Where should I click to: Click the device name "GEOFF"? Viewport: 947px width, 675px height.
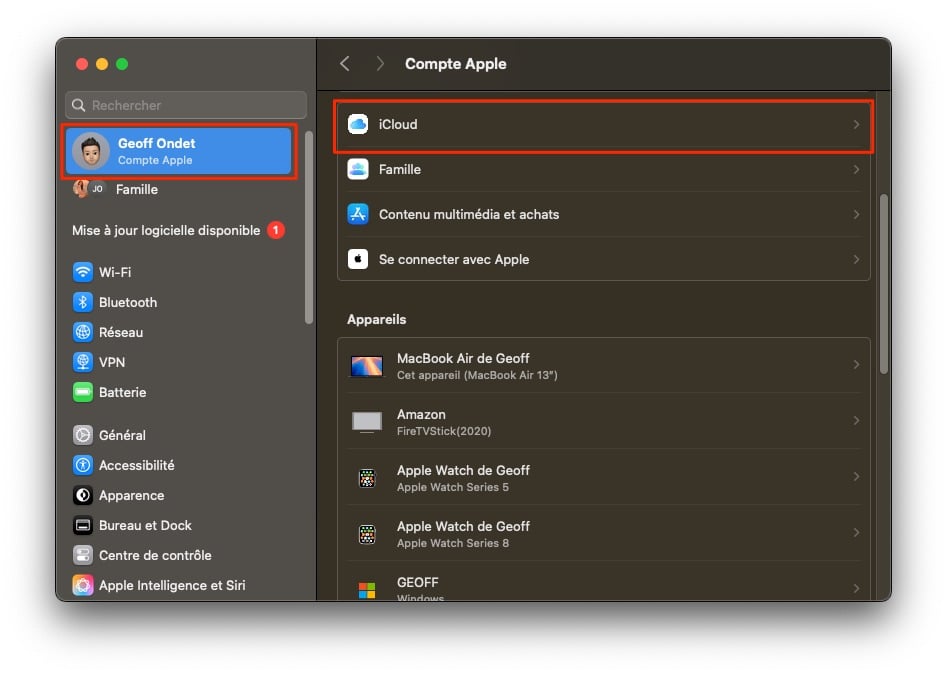point(417,583)
